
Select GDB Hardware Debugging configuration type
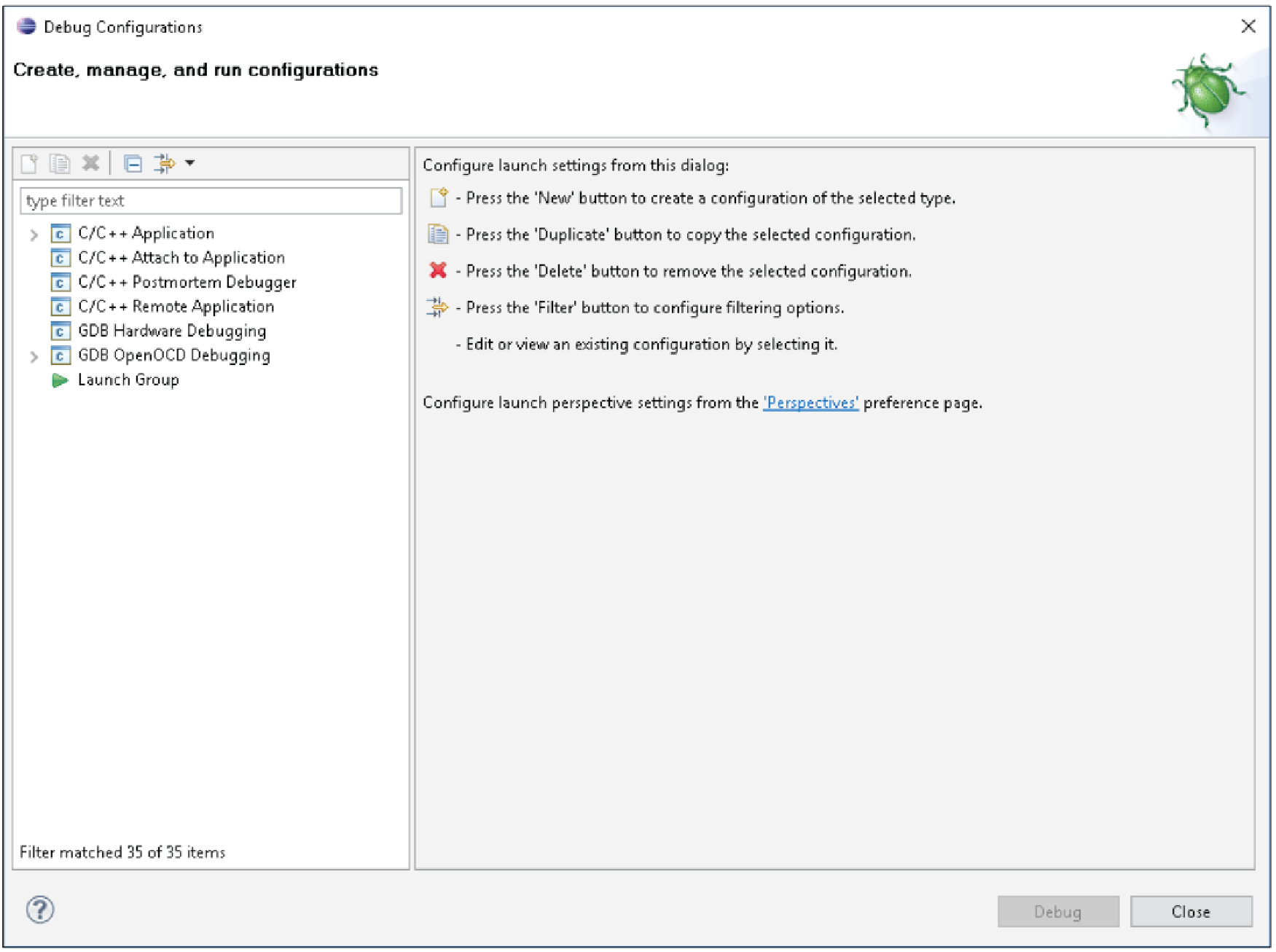(172, 331)
